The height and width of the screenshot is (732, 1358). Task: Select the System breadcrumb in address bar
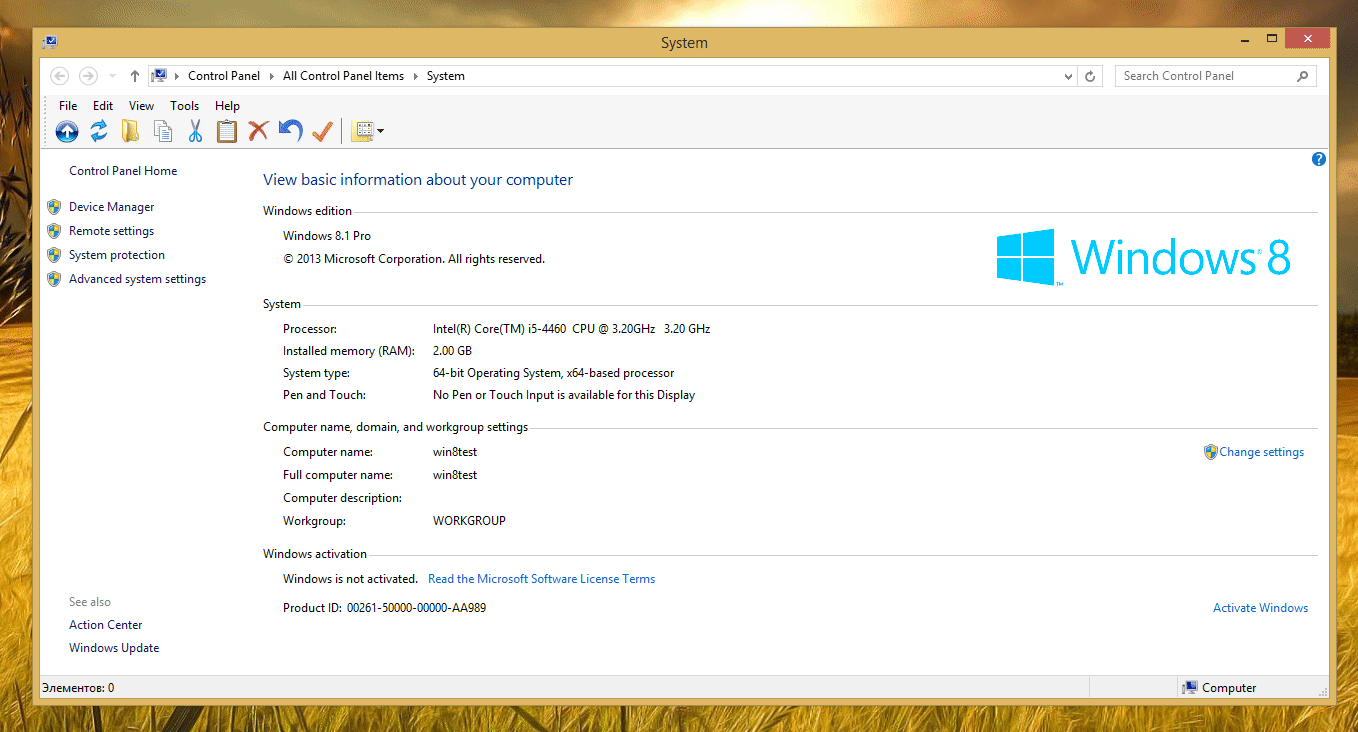click(445, 76)
